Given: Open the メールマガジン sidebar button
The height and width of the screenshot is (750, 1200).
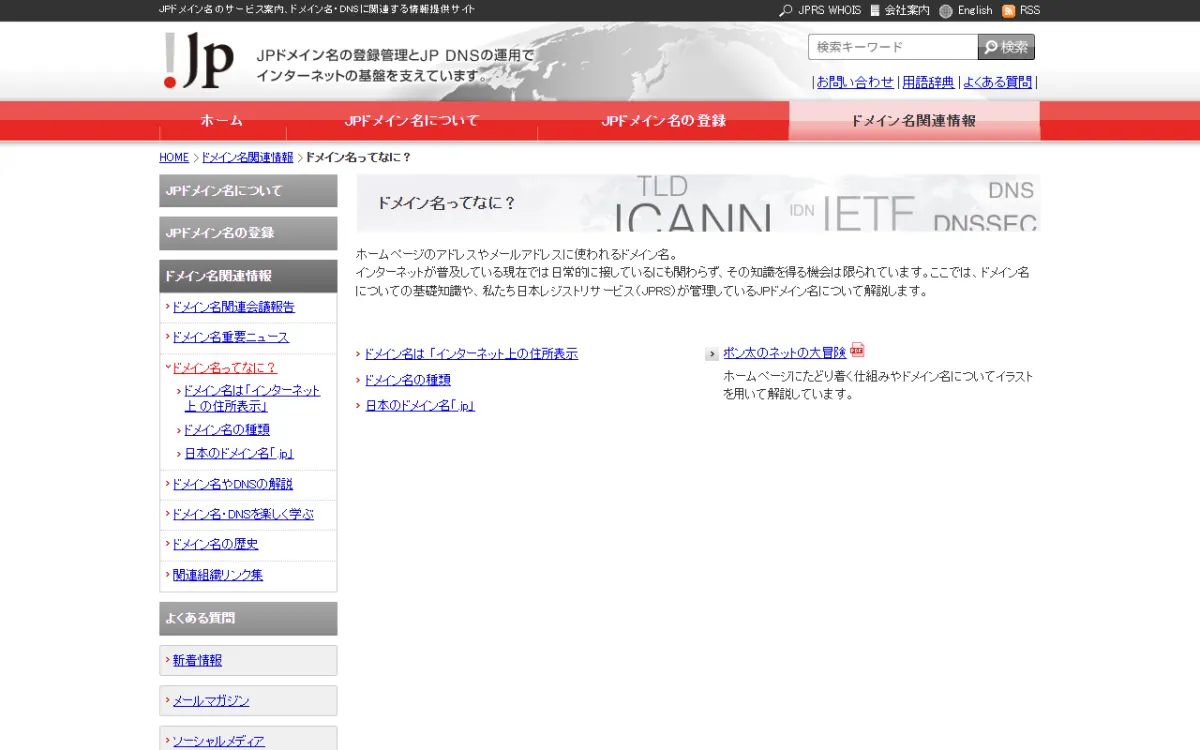Looking at the screenshot, I should coord(248,701).
